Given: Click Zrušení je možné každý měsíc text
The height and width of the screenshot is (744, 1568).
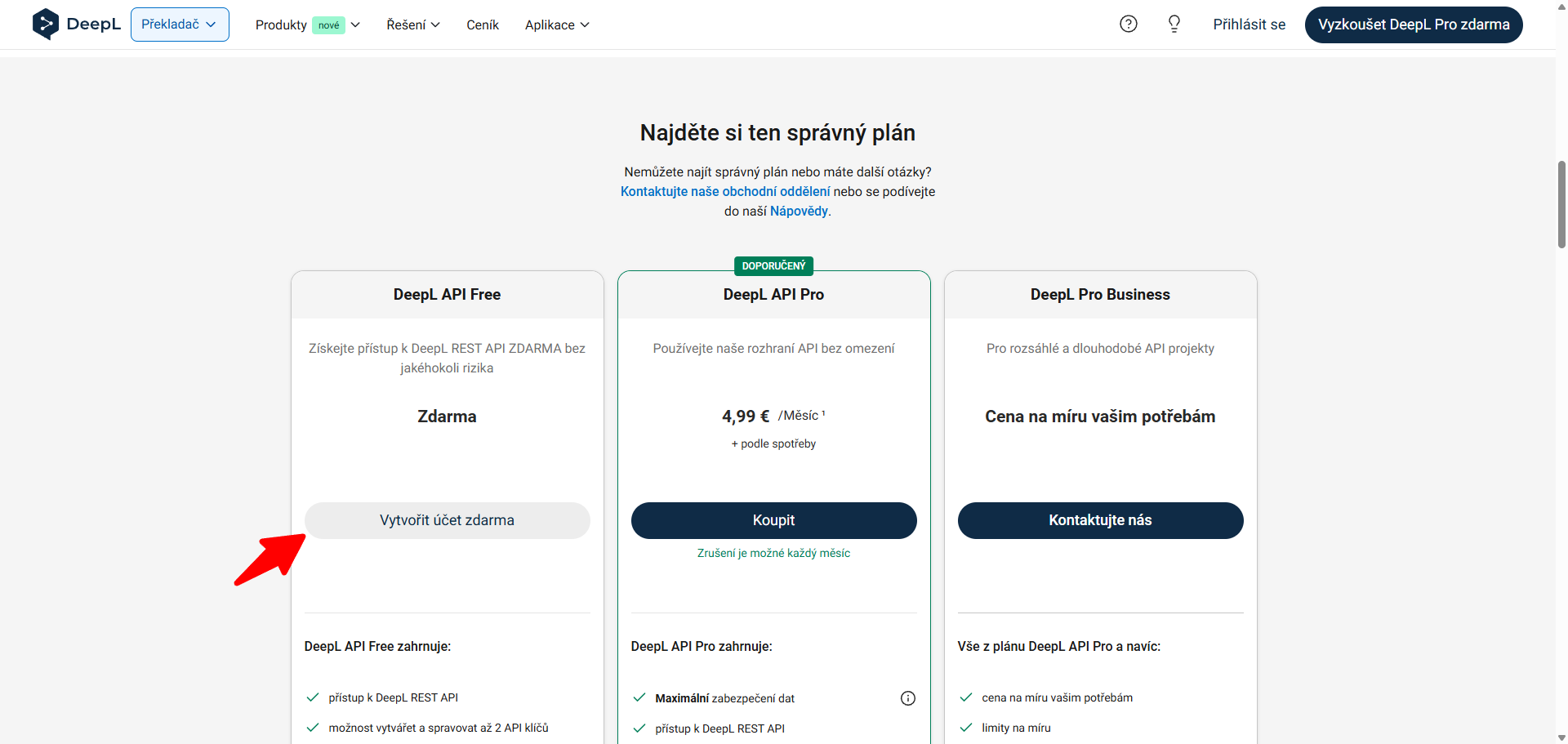Looking at the screenshot, I should tap(774, 554).
